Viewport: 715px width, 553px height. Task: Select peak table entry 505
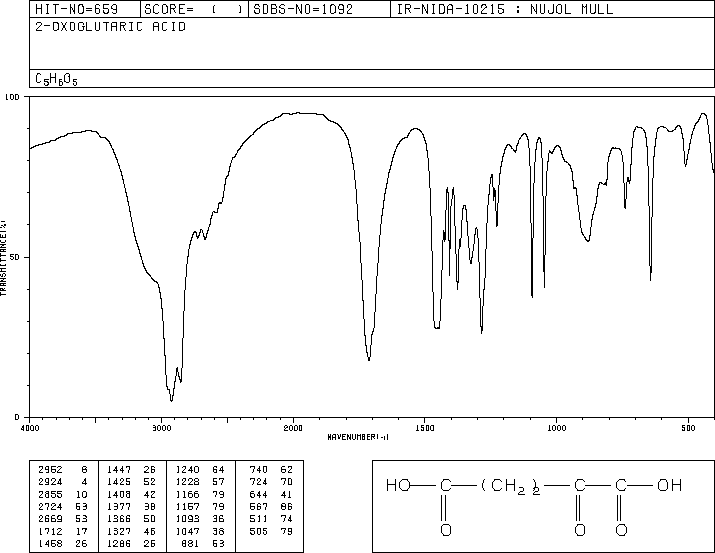[259, 531]
